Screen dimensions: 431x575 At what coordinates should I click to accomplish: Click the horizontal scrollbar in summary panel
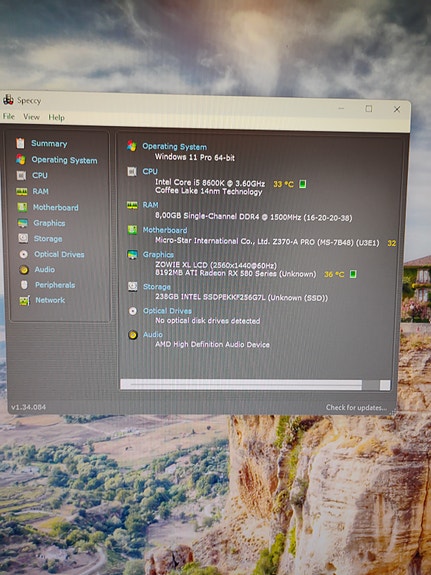tap(255, 385)
